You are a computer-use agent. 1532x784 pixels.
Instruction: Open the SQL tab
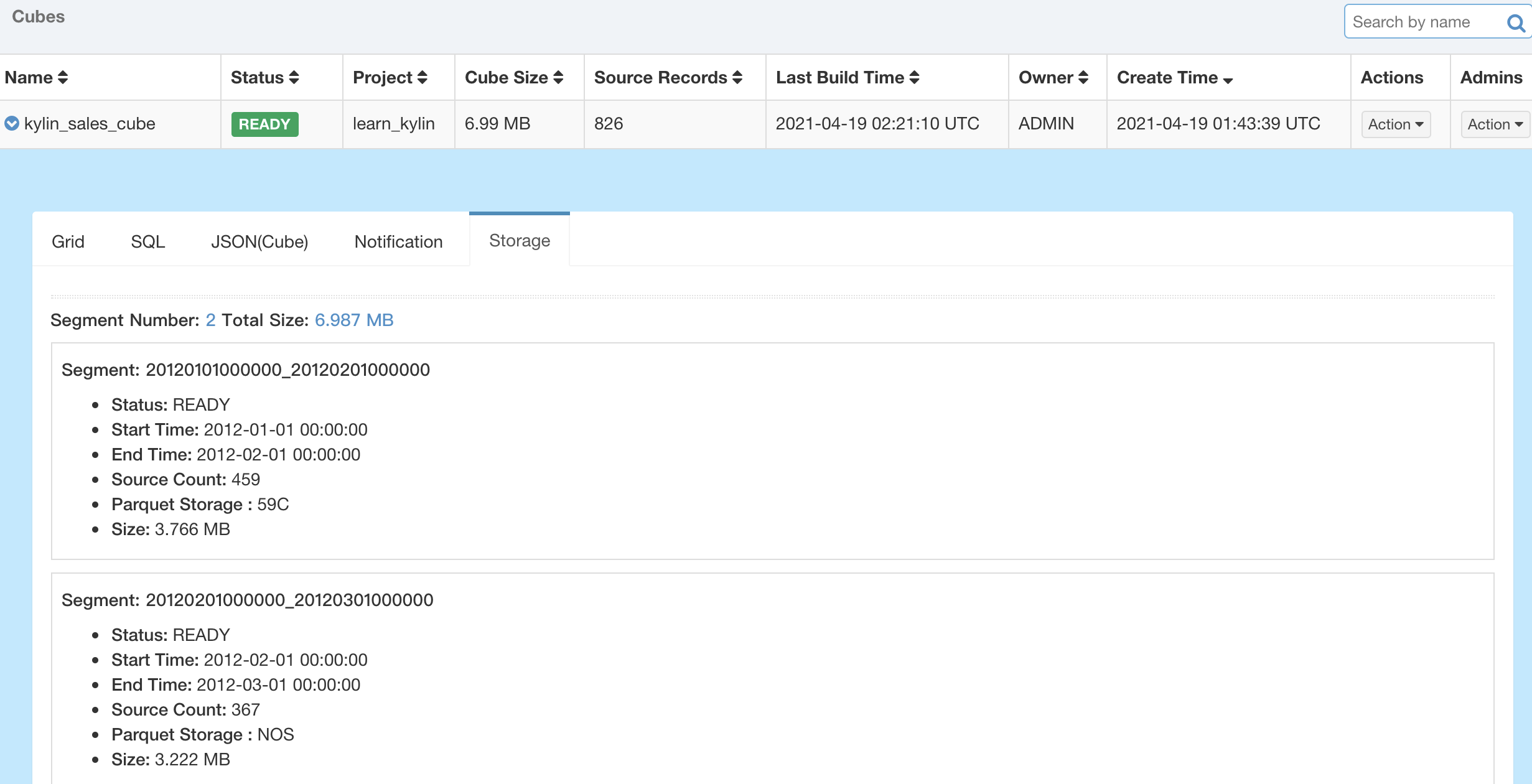147,241
